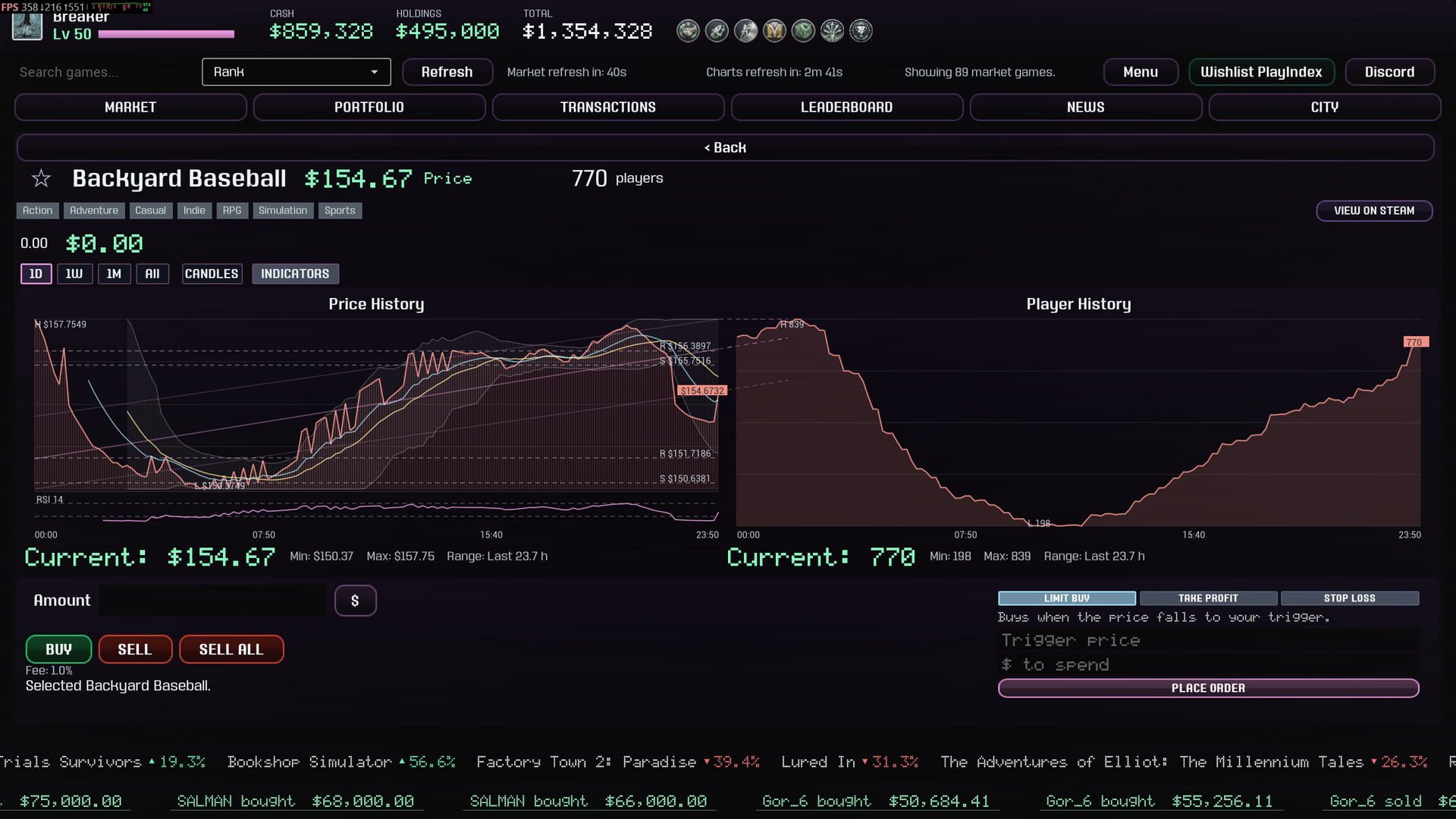1456x819 pixels.
Task: Open the Menu button
Action: coord(1141,72)
